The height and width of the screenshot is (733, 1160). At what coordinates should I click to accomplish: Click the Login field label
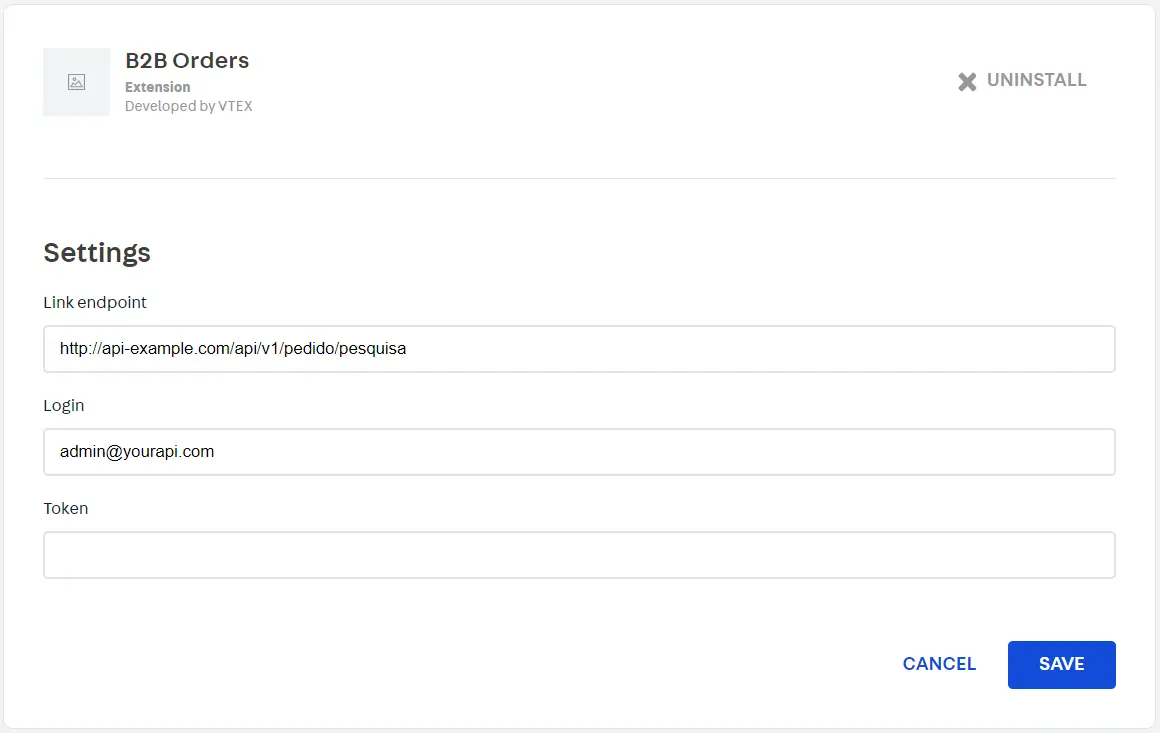click(64, 405)
